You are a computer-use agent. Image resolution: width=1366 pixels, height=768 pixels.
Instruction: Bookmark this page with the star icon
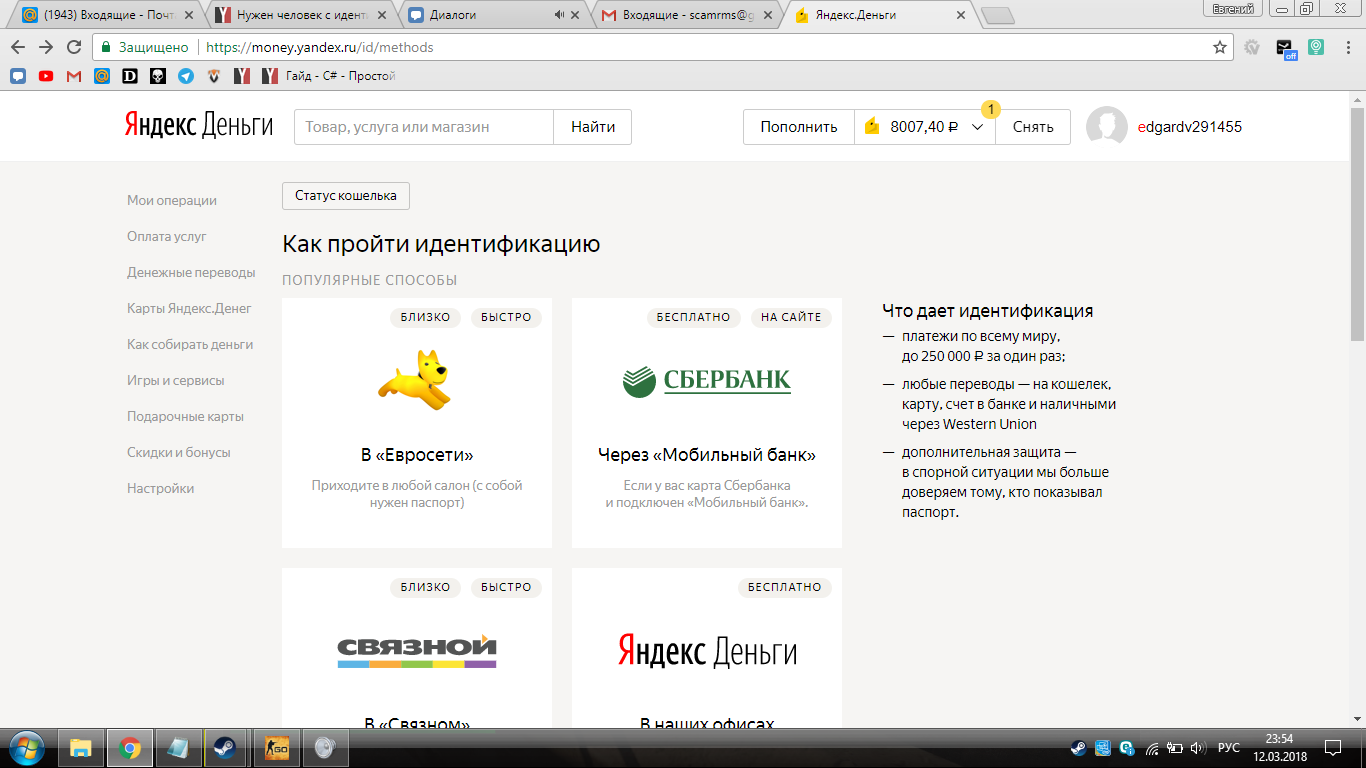(1219, 47)
